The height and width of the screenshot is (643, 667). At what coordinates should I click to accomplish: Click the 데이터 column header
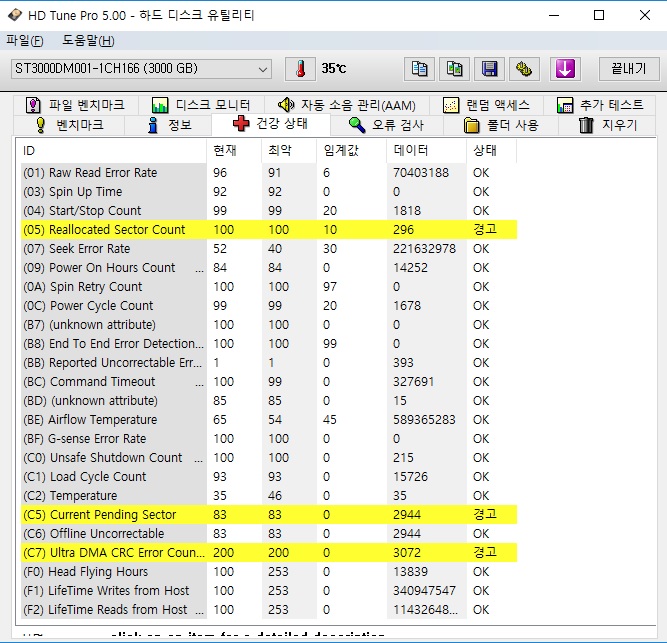coord(427,151)
